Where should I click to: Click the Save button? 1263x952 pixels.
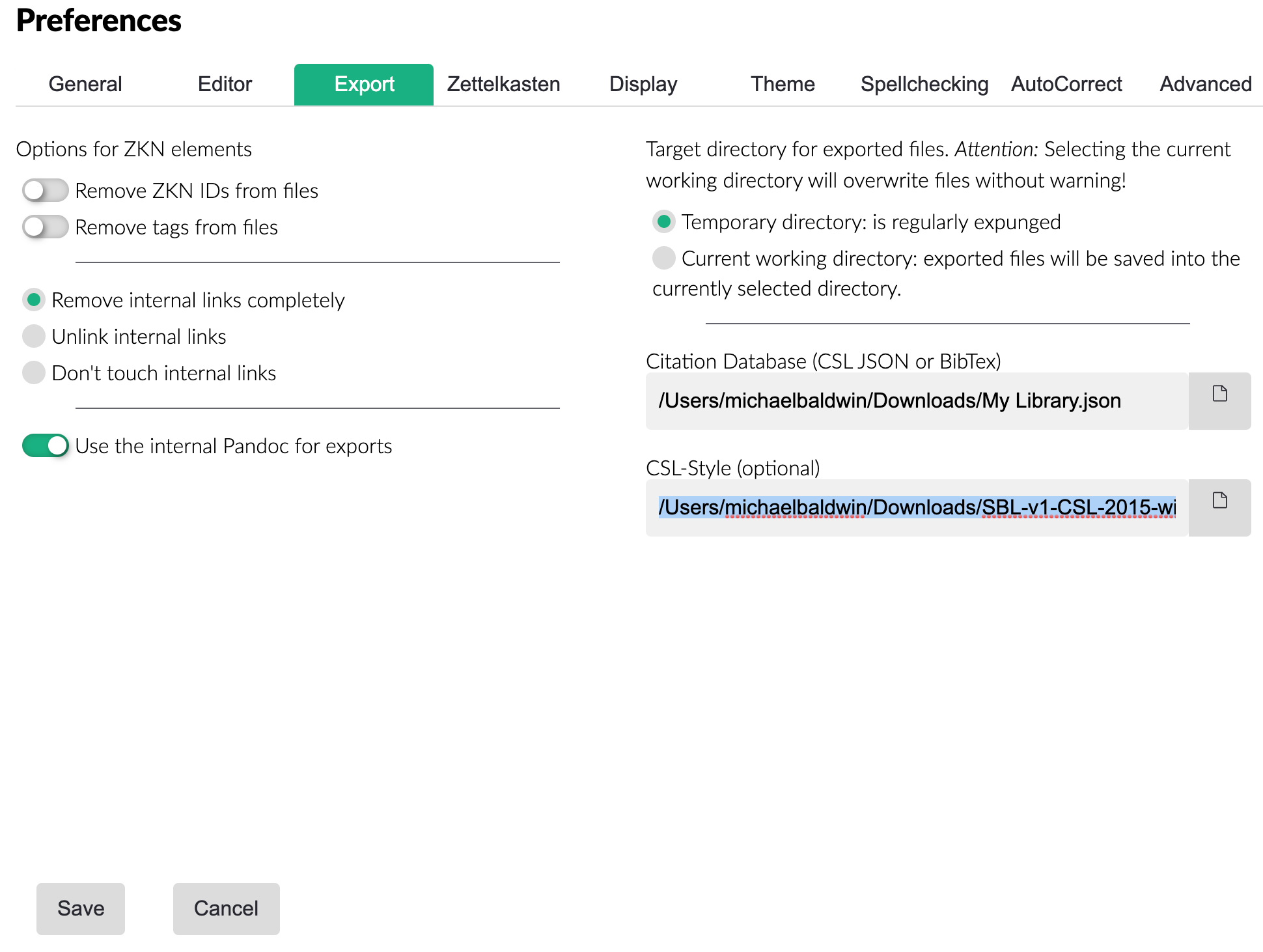click(81, 908)
